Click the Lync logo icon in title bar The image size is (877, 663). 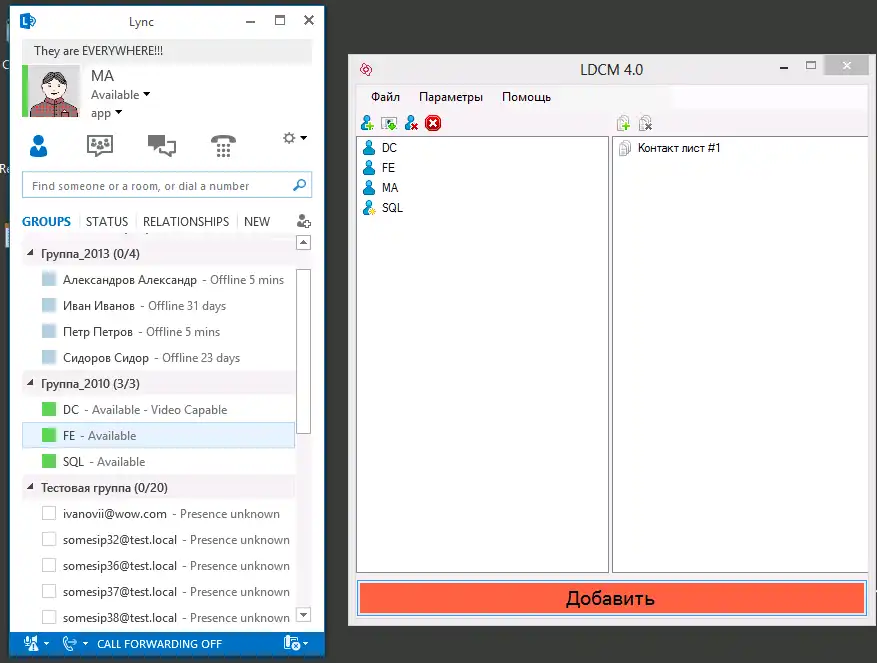28,21
